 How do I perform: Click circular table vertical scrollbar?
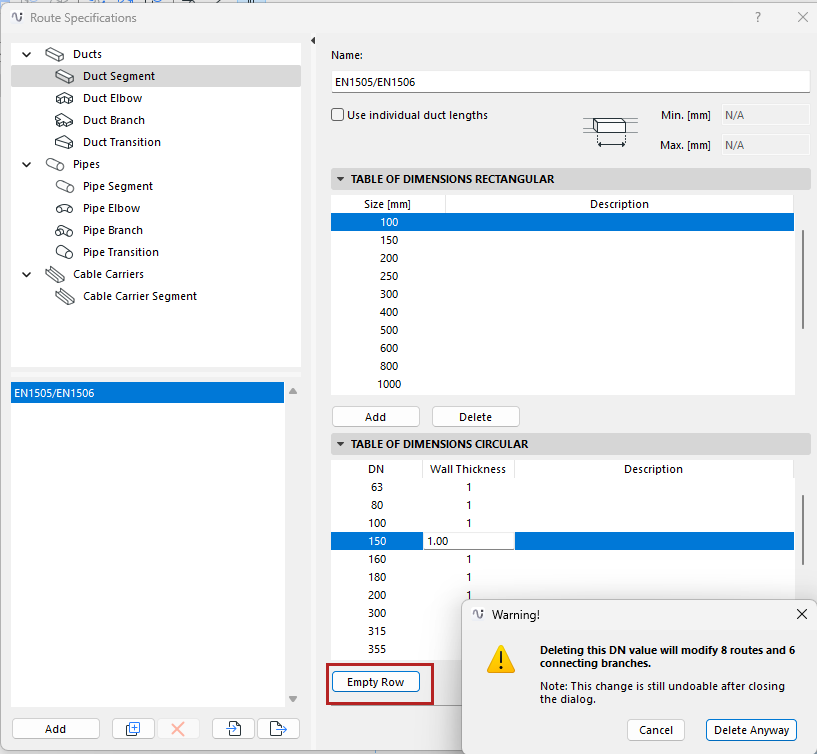tap(803, 530)
